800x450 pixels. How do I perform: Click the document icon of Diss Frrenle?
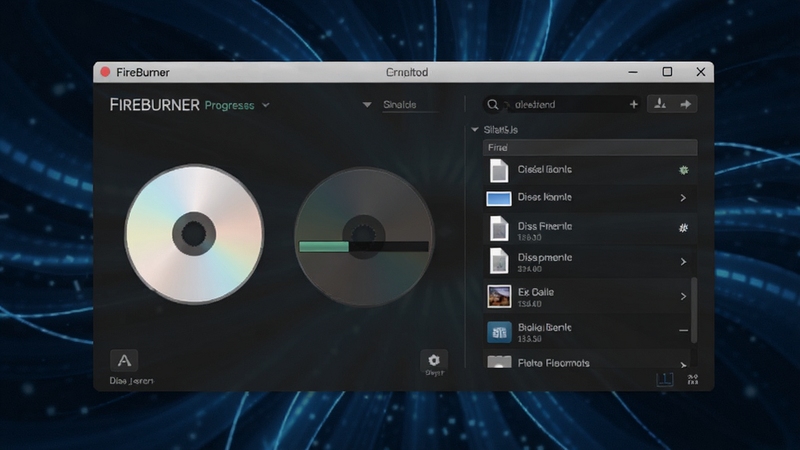point(498,229)
